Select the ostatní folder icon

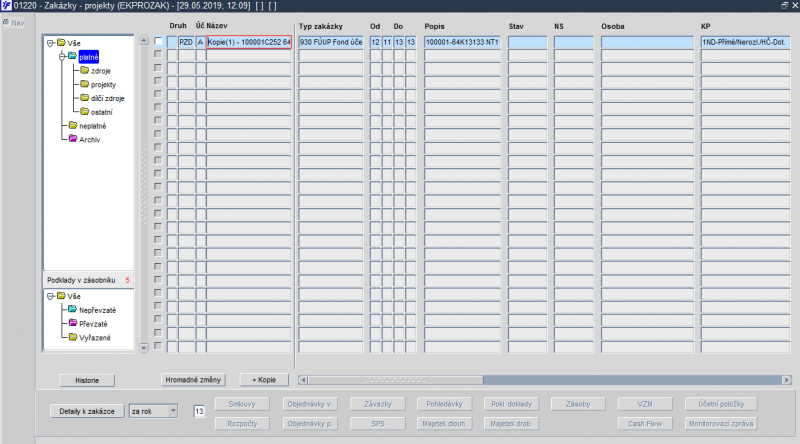pos(84,112)
